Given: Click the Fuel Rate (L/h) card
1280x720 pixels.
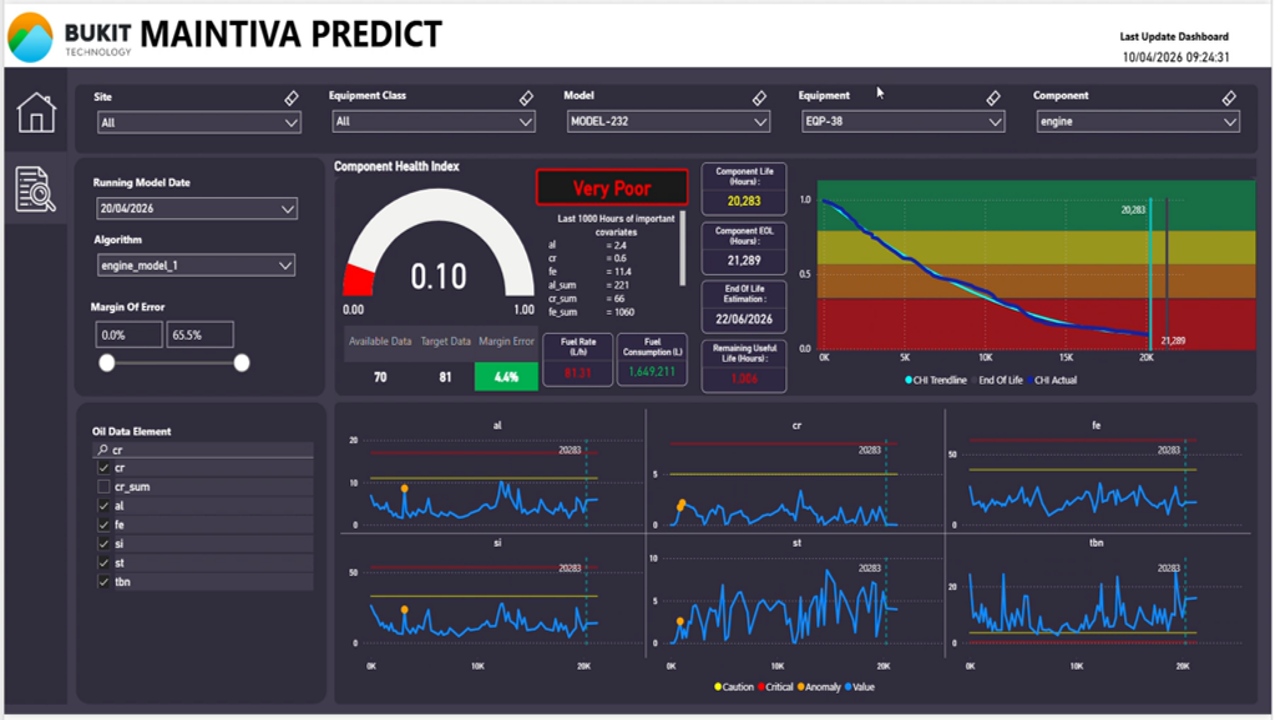Looking at the screenshot, I should [x=577, y=360].
